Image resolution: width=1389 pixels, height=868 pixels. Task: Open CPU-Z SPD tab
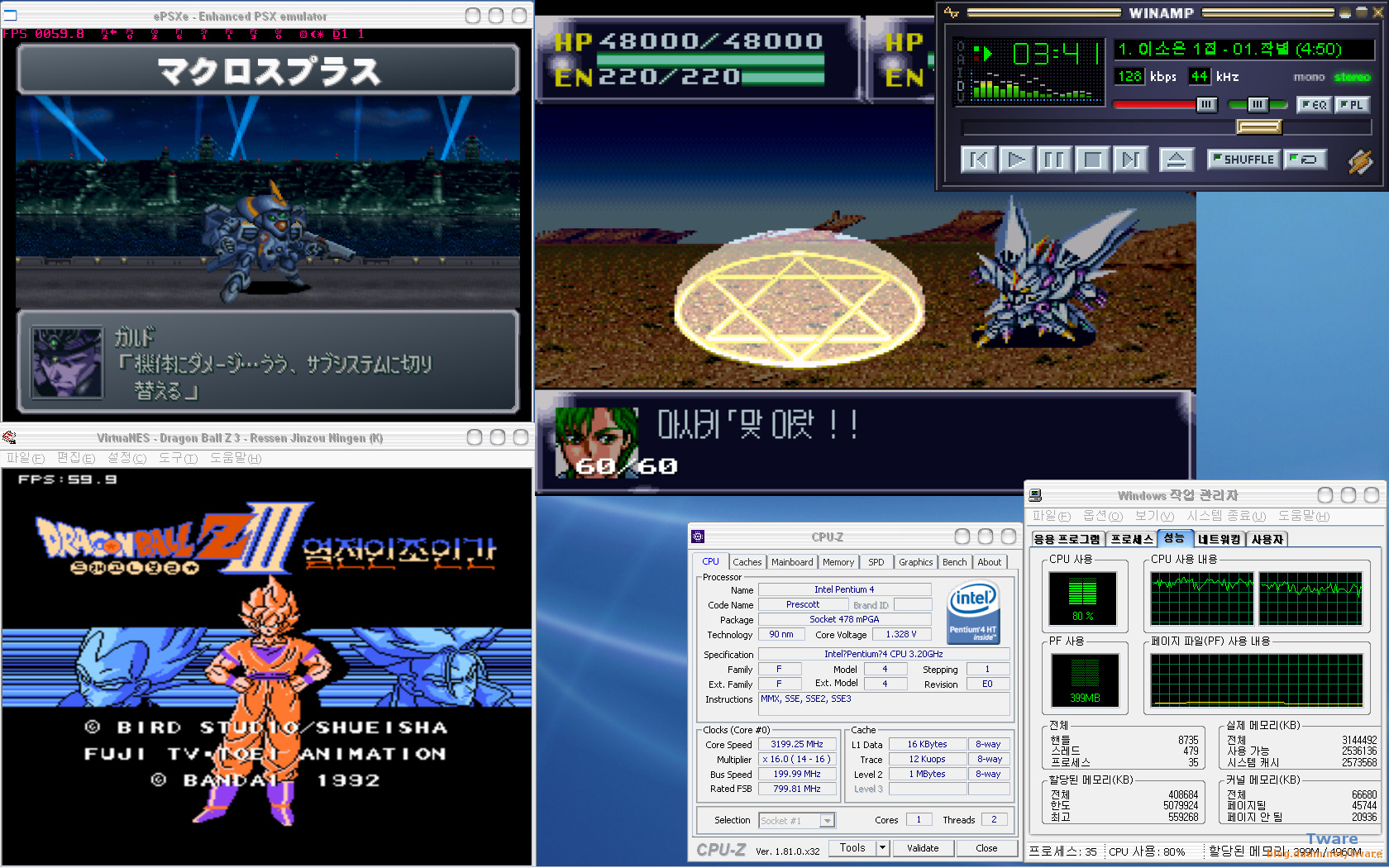point(876,562)
